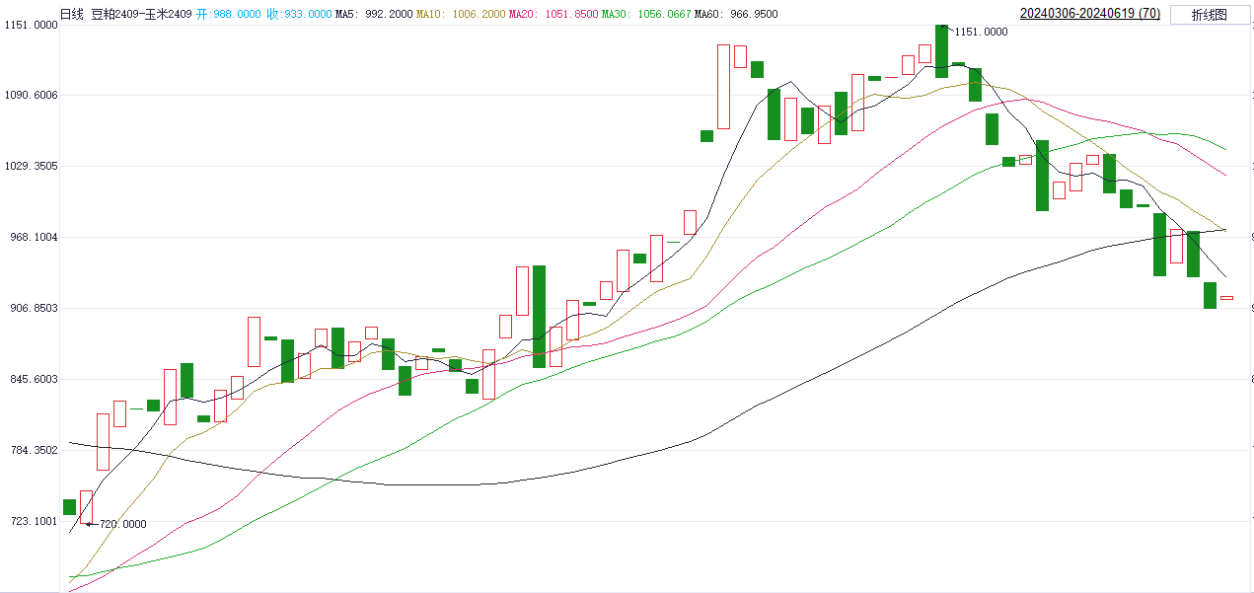Click the 845.6003 y-axis label

pos(30,379)
